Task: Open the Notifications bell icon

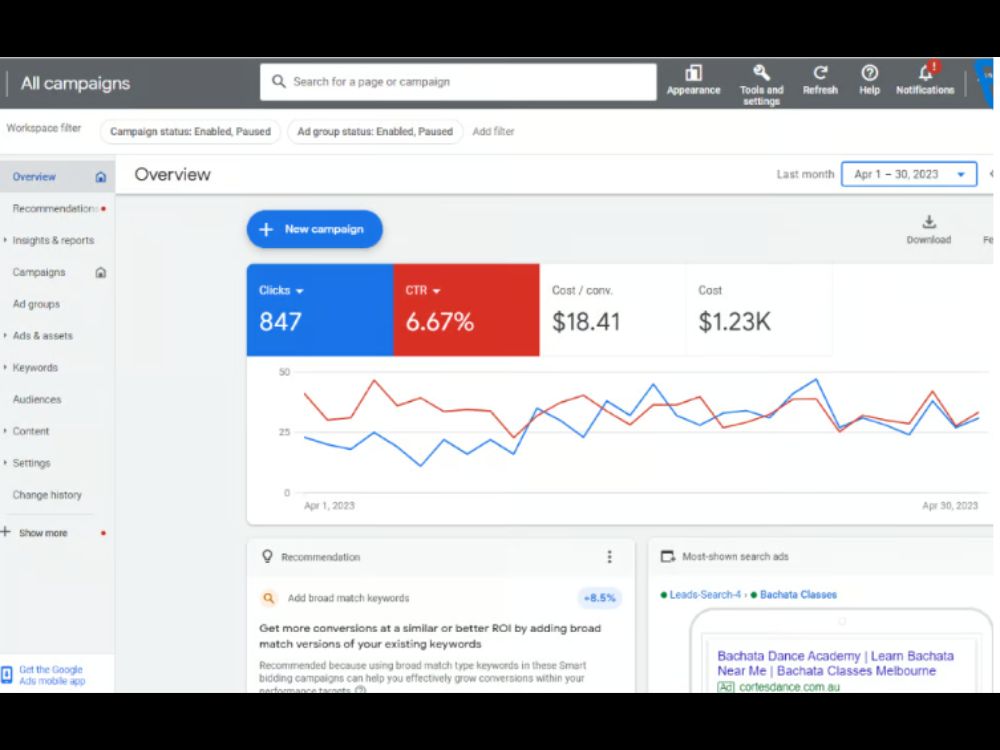Action: [x=925, y=73]
